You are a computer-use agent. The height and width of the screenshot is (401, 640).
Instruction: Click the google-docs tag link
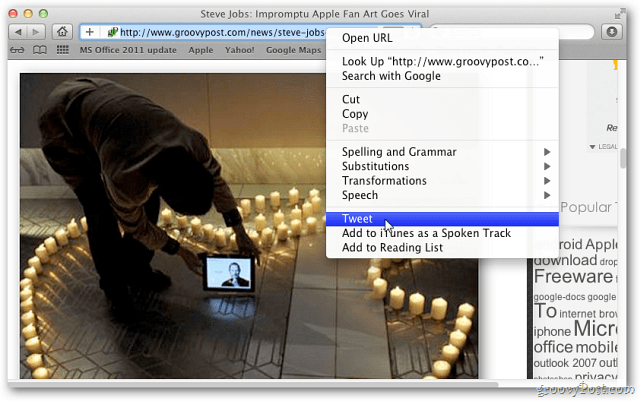pyautogui.click(x=558, y=297)
